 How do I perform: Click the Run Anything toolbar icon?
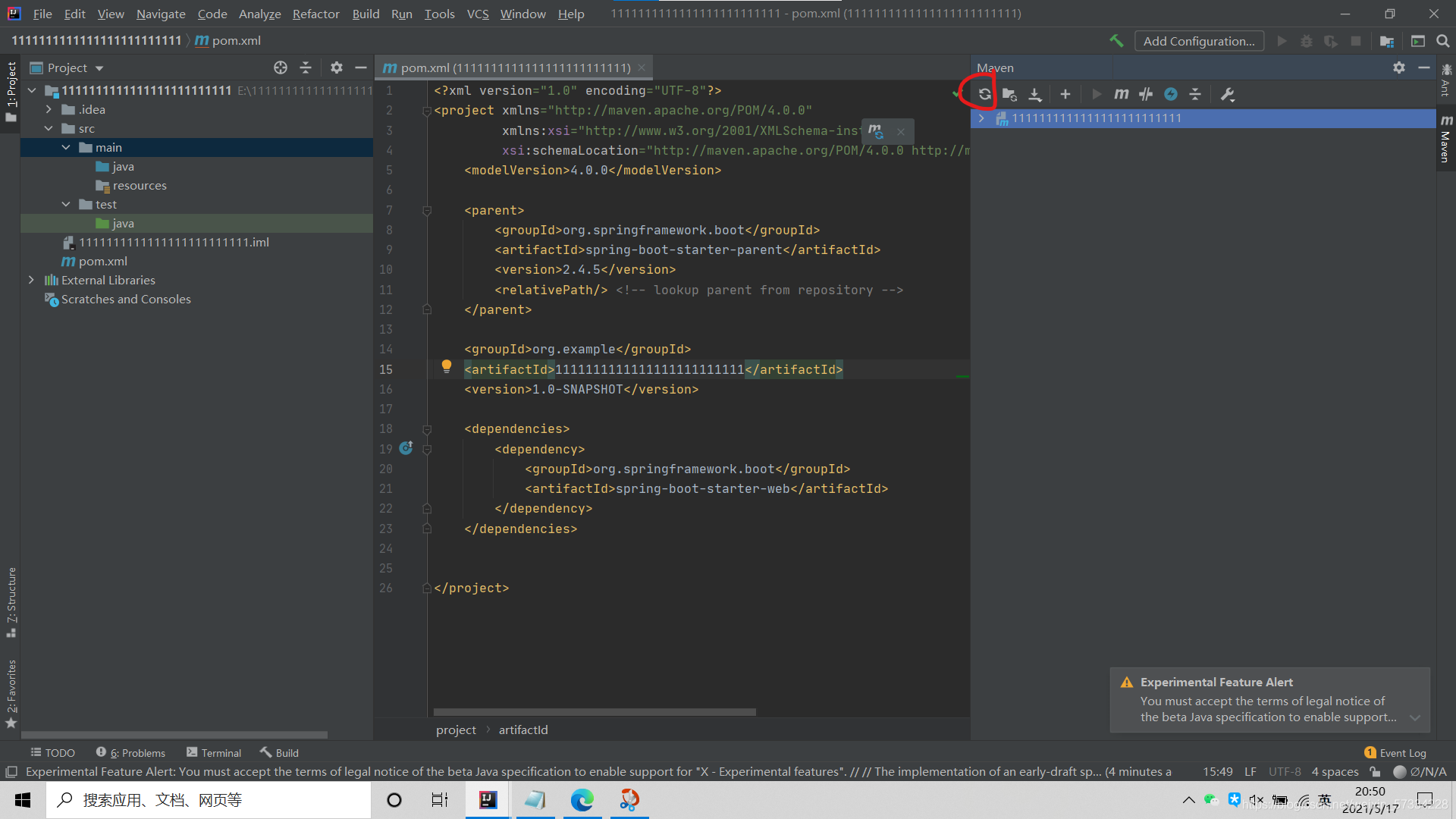1418,41
